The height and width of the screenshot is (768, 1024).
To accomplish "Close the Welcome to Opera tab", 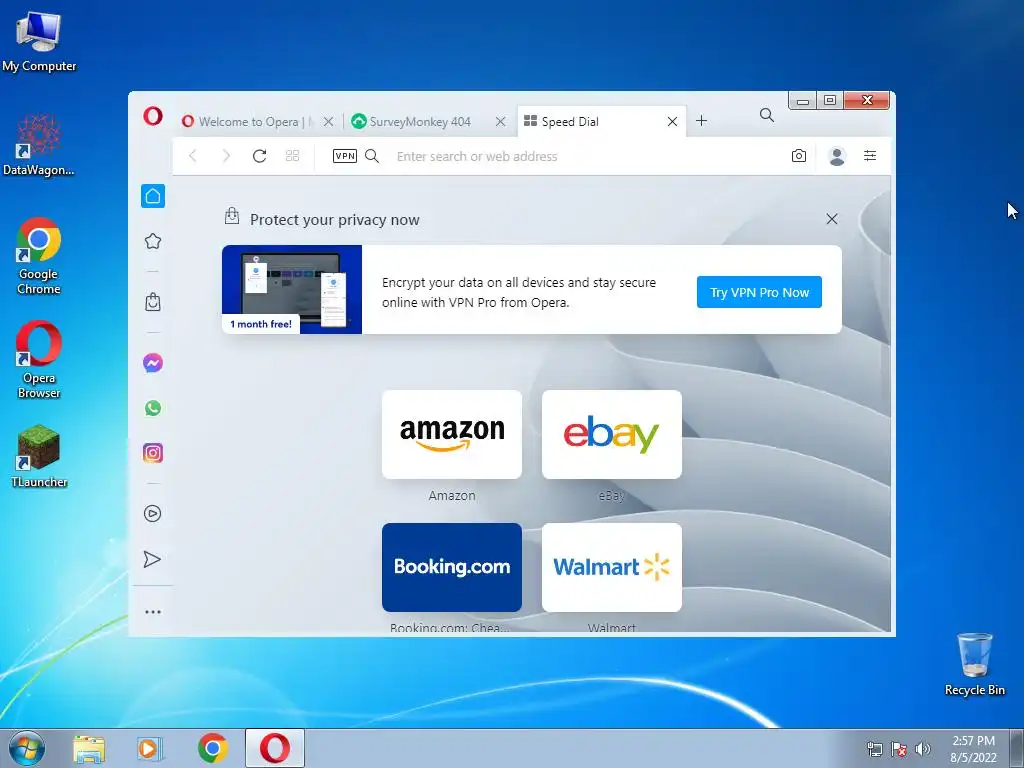I will tap(328, 121).
